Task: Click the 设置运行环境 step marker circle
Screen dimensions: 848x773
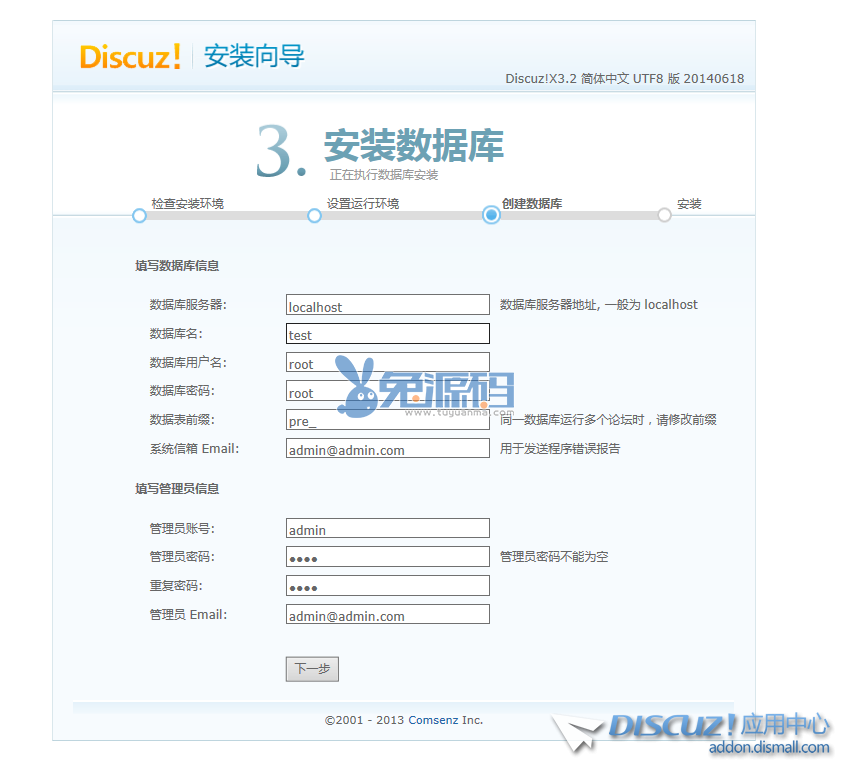Action: pyautogui.click(x=314, y=216)
